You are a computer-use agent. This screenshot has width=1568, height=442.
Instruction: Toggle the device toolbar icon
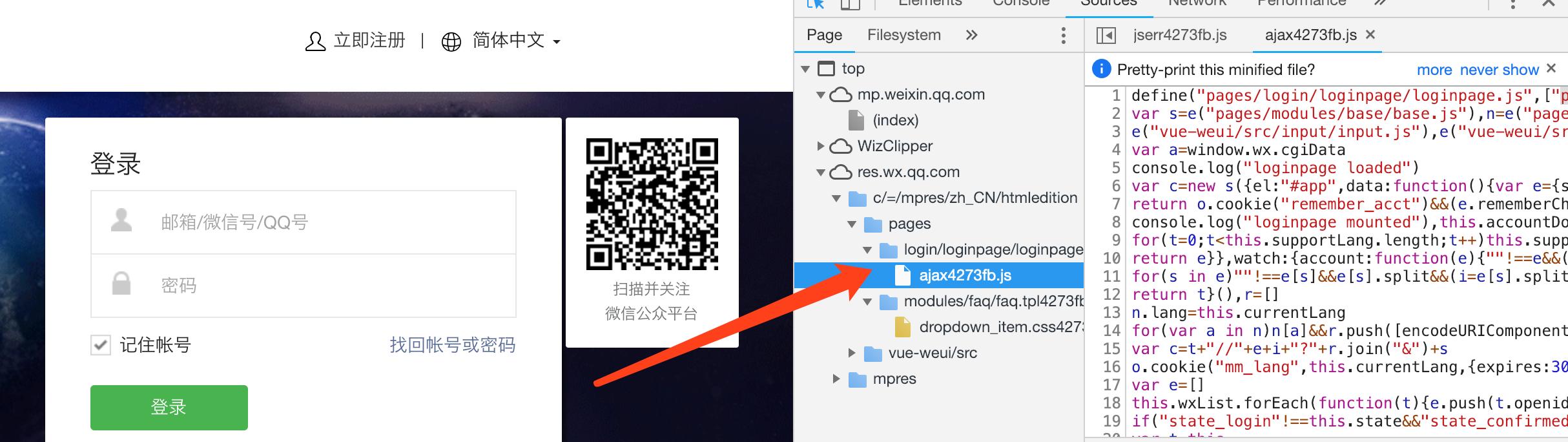point(851,4)
